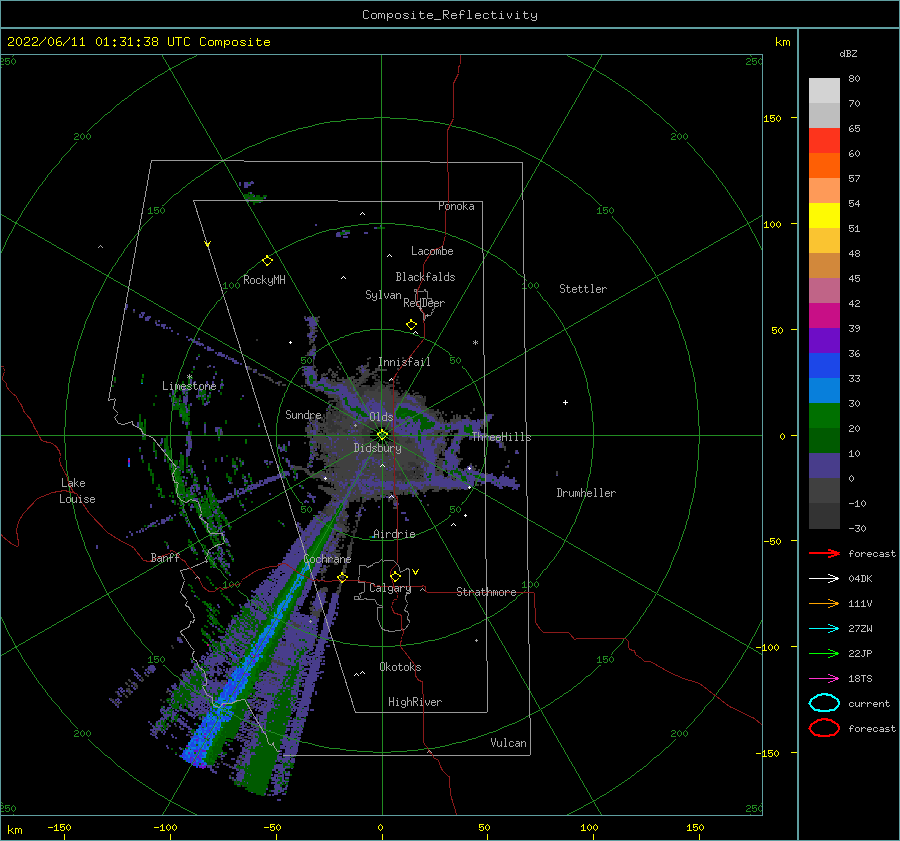The width and height of the screenshot is (900, 841).
Task: Click the Airdrie city label
Action: [x=394, y=534]
